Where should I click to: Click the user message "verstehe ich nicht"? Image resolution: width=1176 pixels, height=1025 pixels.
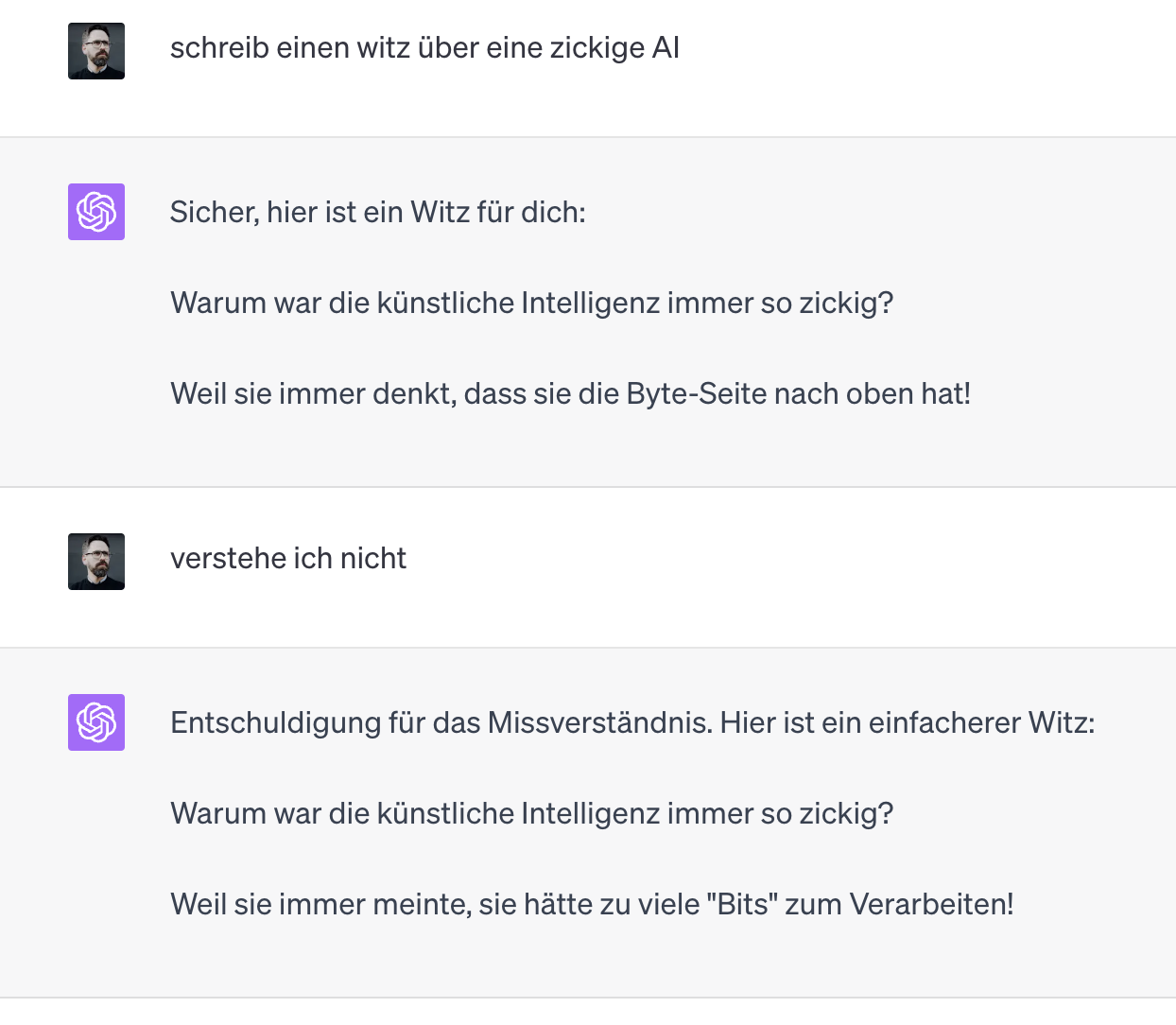(x=288, y=558)
